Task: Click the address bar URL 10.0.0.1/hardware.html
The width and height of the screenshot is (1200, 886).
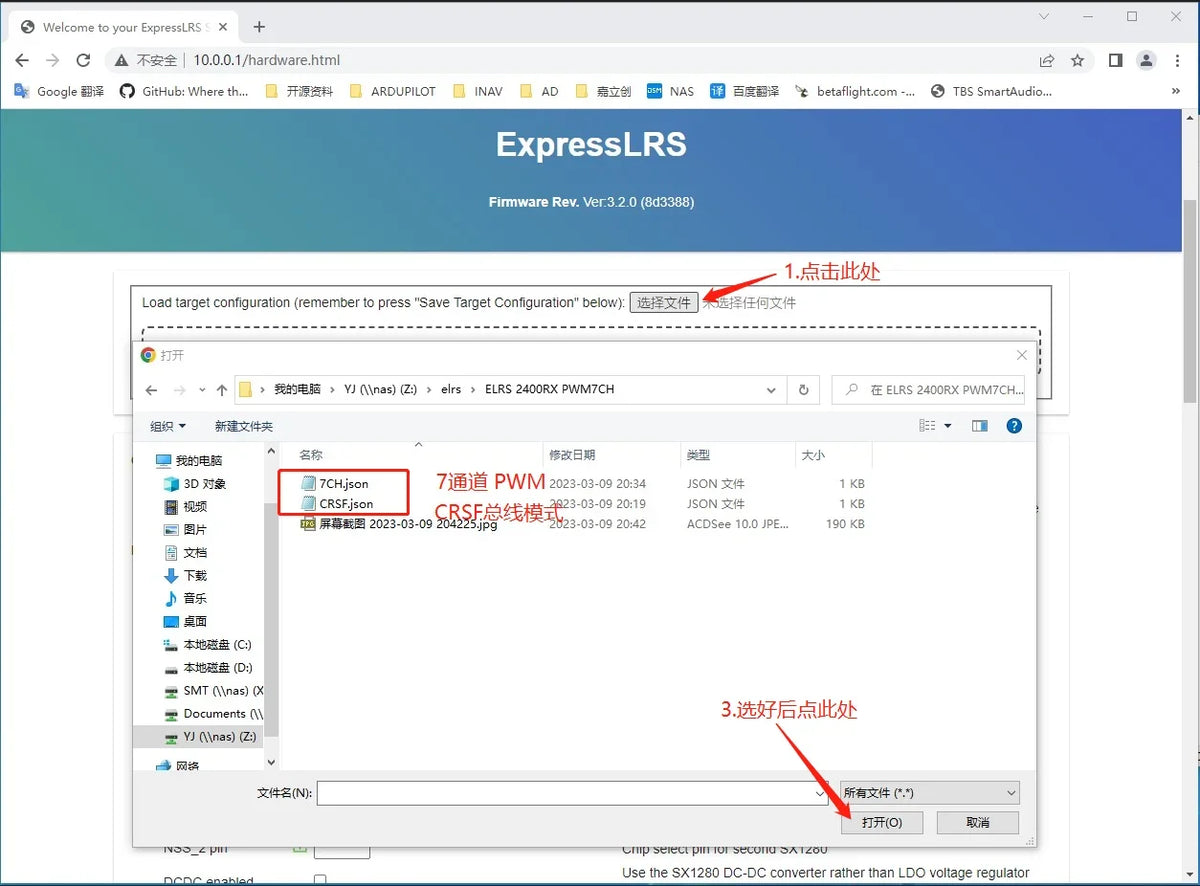Action: tap(267, 60)
